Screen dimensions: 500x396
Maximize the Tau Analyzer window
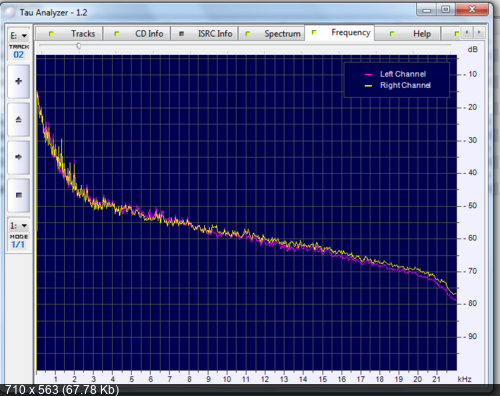tap(446, 10)
